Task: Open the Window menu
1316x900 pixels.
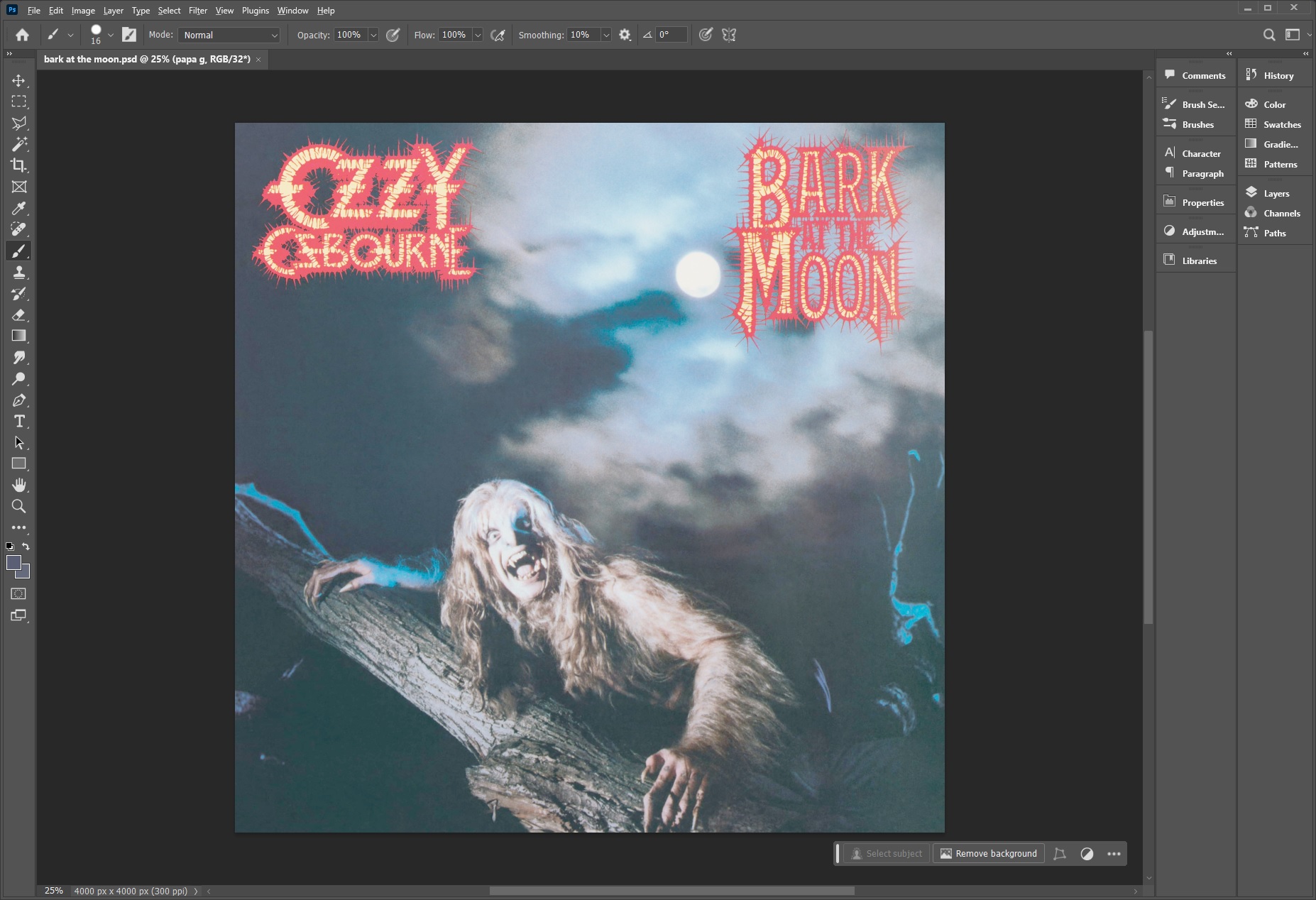Action: tap(292, 11)
